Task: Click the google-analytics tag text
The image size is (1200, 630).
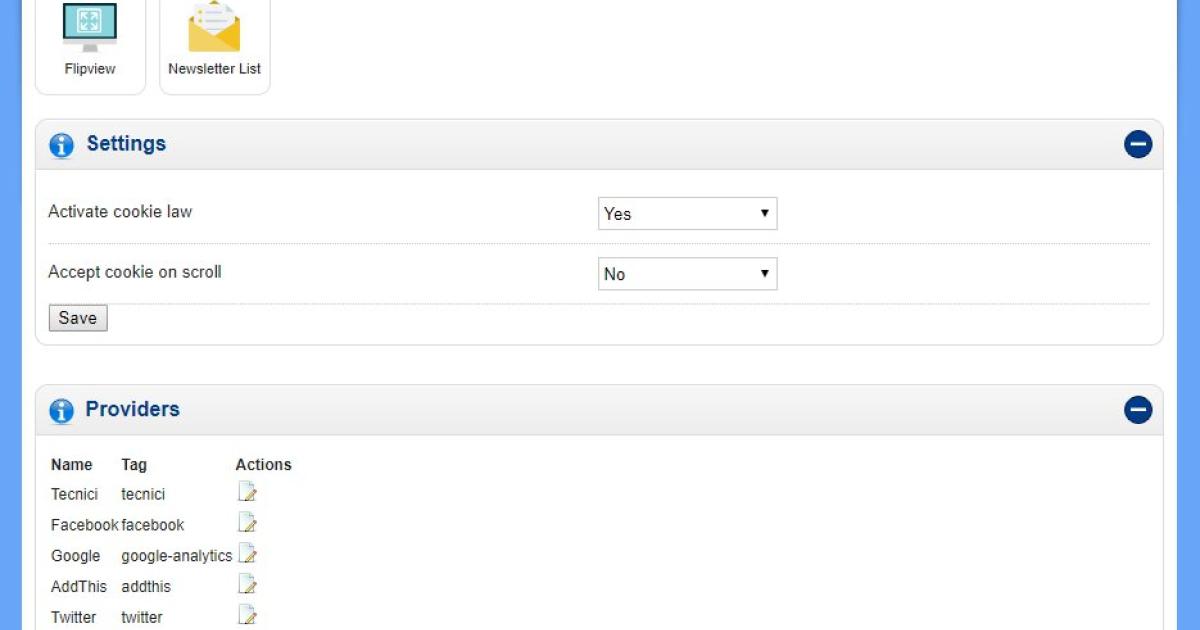Action: click(176, 556)
